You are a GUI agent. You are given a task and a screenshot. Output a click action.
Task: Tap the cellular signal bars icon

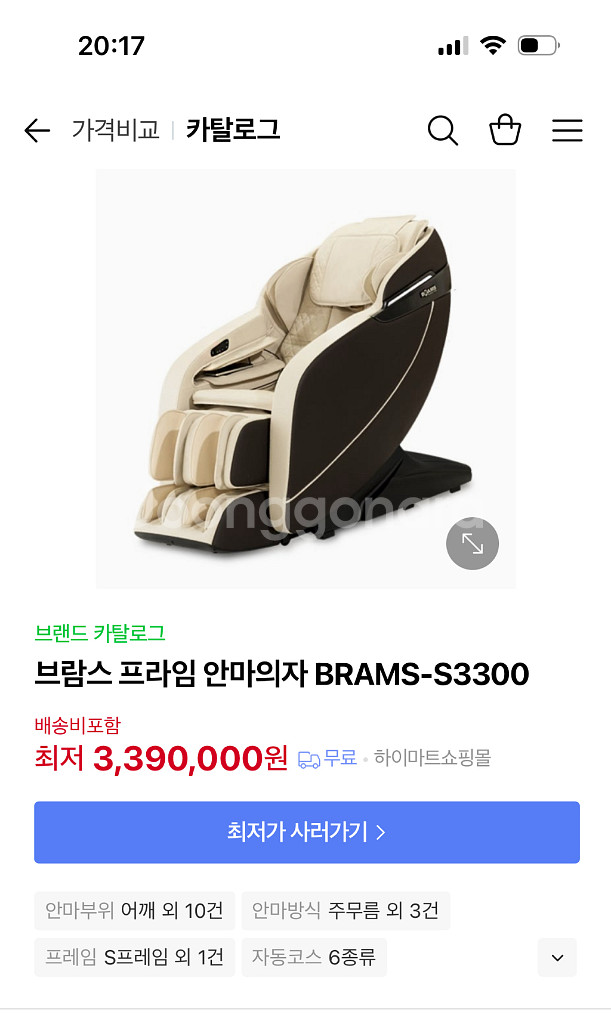pos(453,46)
